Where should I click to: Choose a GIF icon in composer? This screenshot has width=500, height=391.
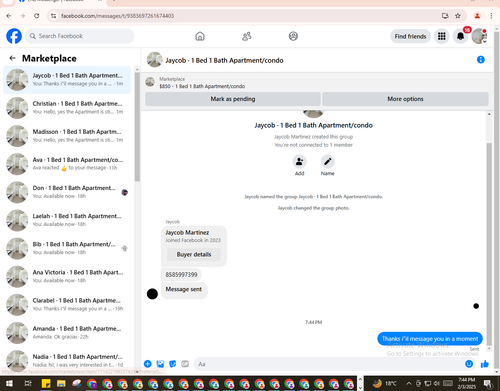tap(185, 364)
